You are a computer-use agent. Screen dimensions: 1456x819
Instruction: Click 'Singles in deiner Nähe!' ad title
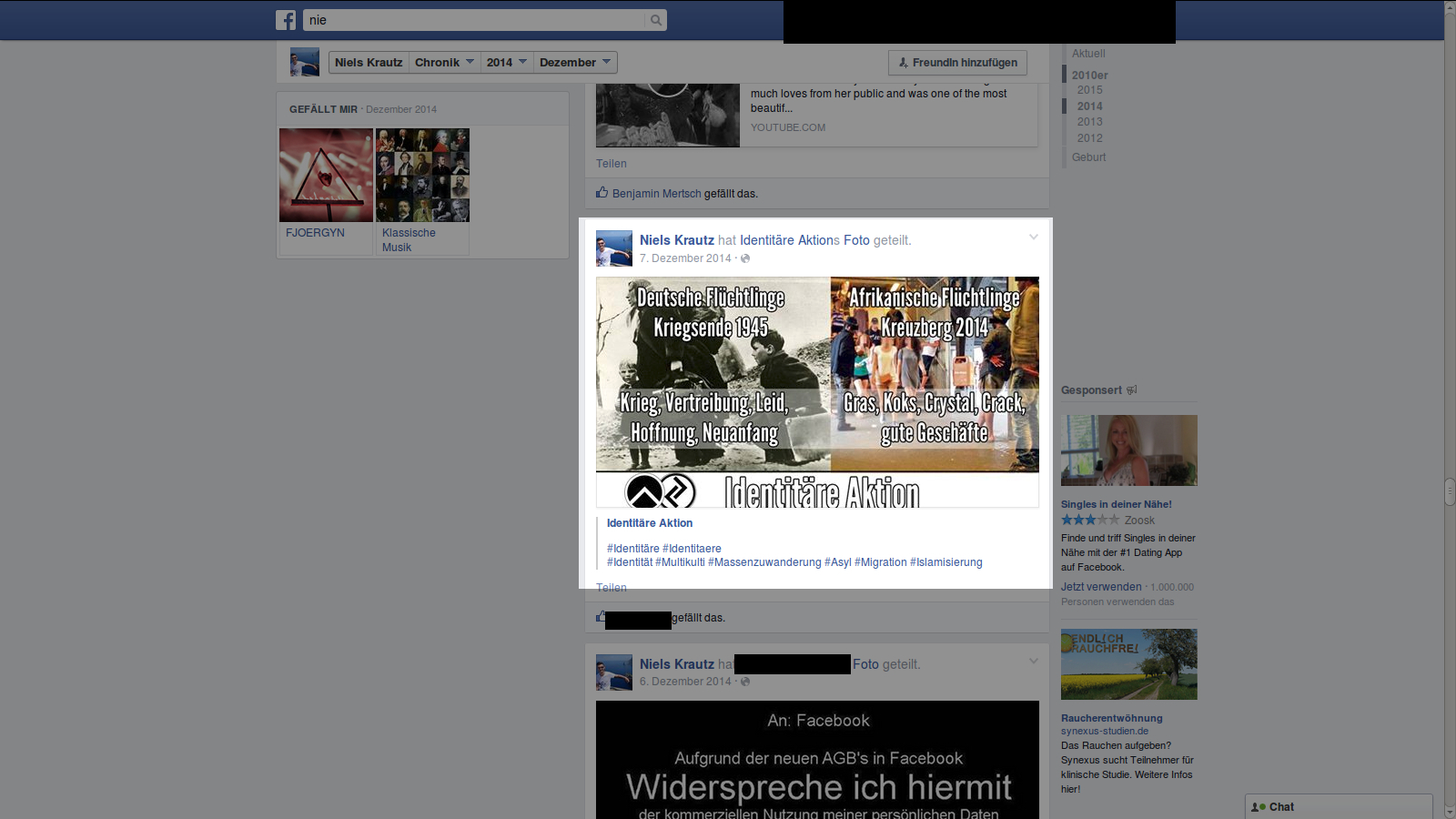tap(1116, 504)
